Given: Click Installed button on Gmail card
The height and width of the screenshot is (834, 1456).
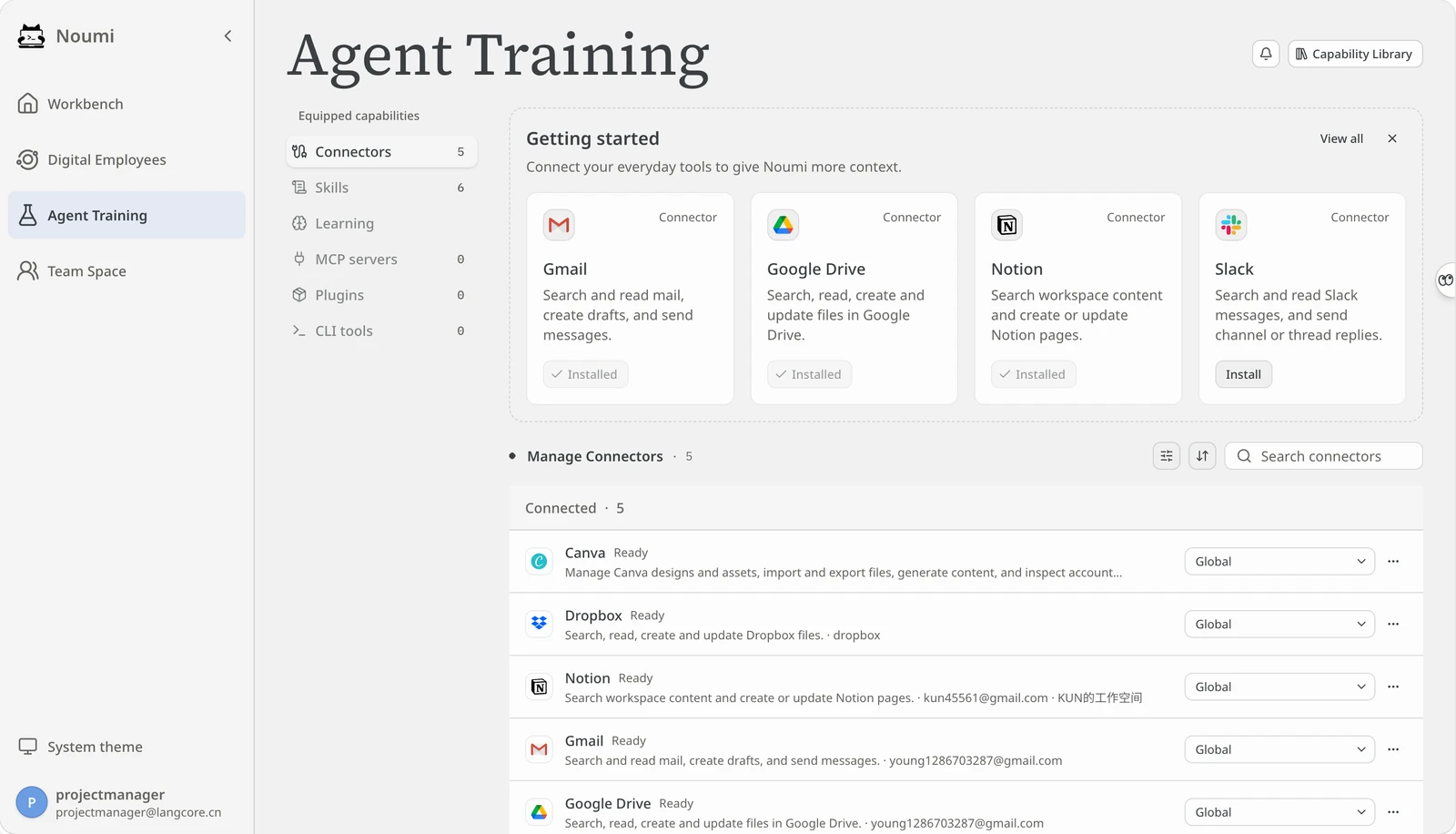Looking at the screenshot, I should point(585,374).
